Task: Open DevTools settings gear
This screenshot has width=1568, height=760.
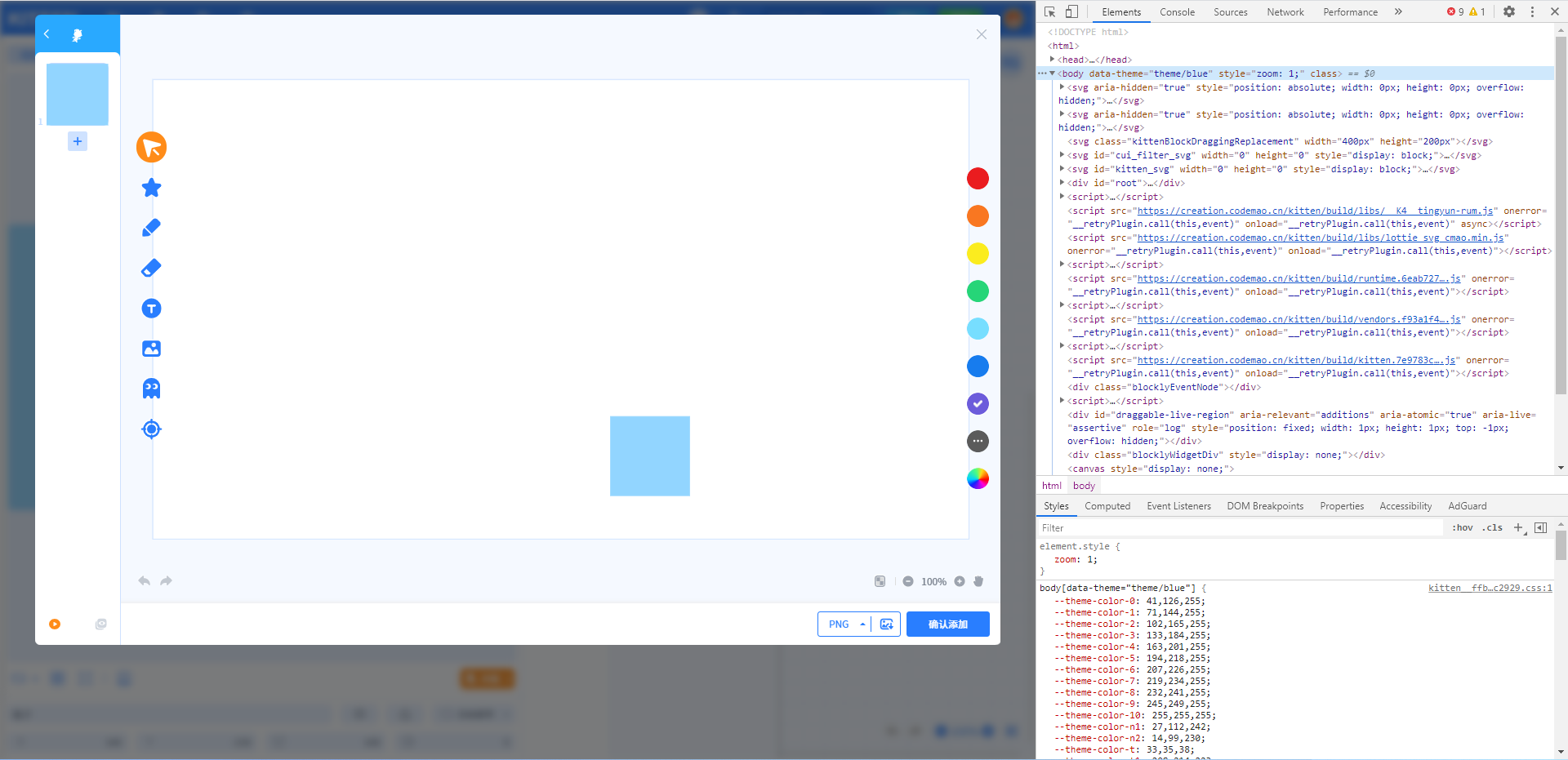Action: pyautogui.click(x=1509, y=11)
